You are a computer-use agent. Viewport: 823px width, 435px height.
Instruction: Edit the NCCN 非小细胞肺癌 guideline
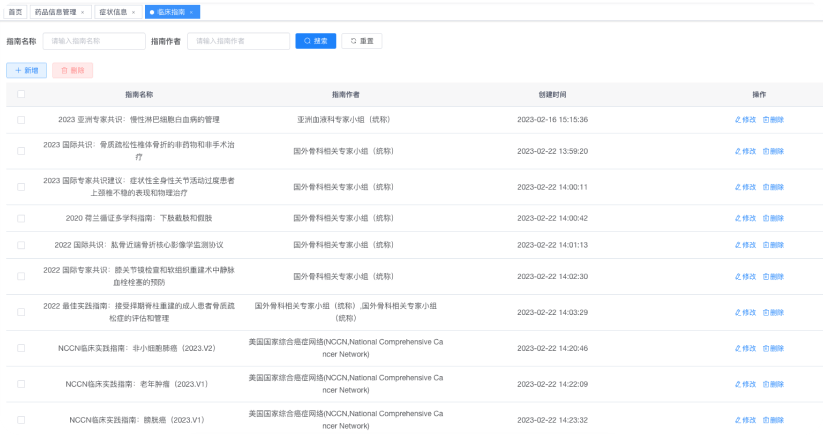(745, 348)
